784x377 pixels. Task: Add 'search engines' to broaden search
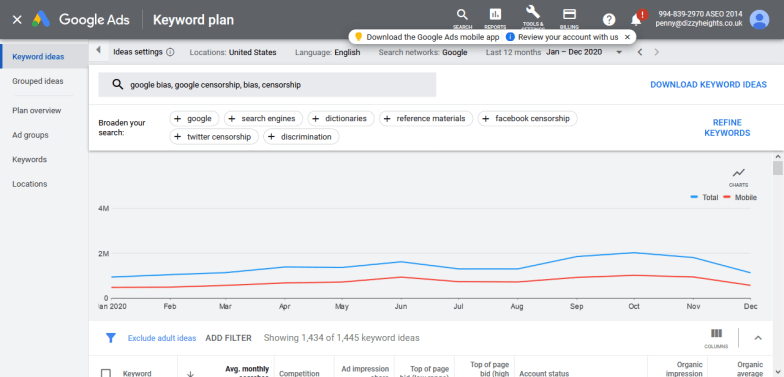263,118
